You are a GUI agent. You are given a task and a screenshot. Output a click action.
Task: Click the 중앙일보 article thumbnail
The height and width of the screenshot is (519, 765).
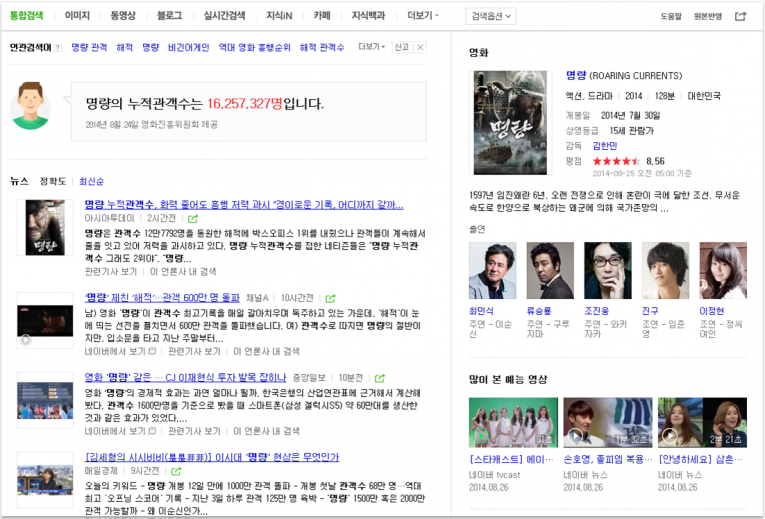[45, 400]
